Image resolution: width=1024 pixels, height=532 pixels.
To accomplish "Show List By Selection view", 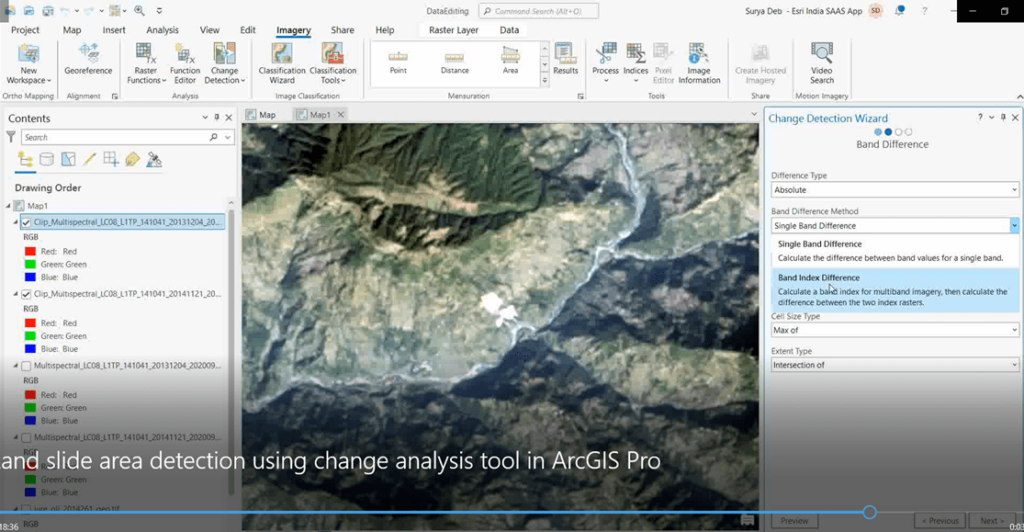I will click(x=68, y=160).
